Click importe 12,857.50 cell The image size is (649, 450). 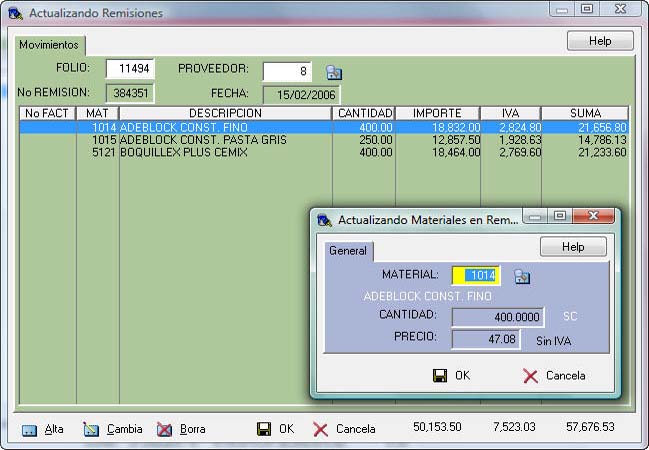pyautogui.click(x=456, y=140)
